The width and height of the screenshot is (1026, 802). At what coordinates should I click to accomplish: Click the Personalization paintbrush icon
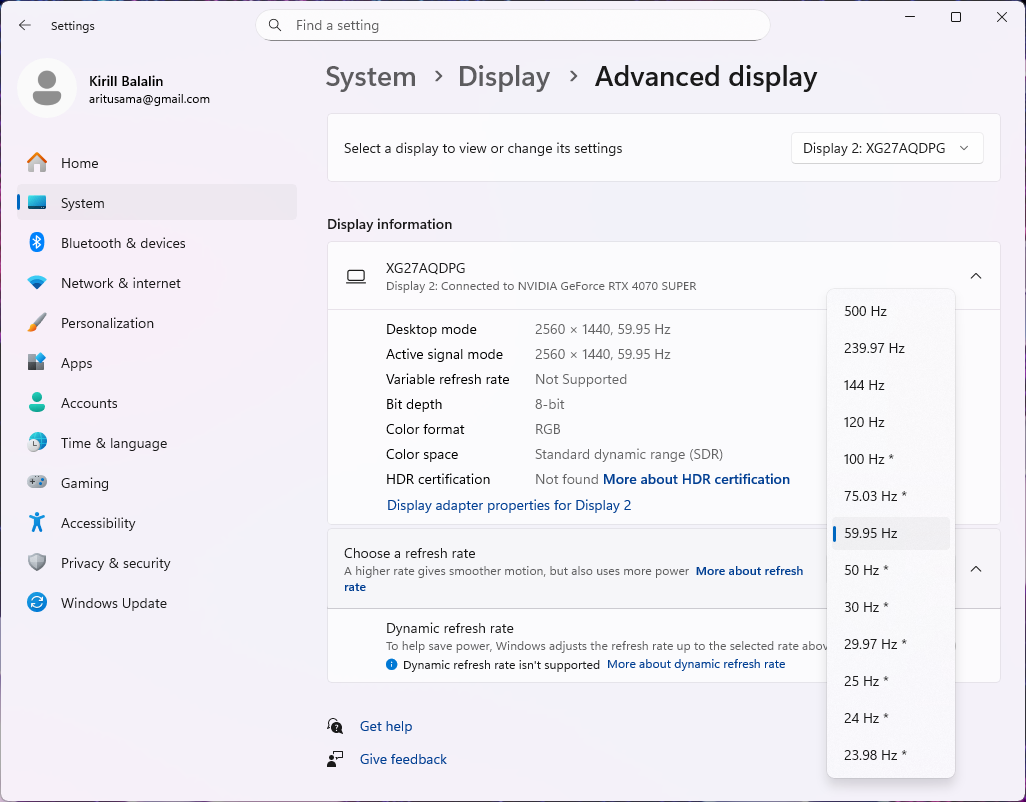coord(37,323)
